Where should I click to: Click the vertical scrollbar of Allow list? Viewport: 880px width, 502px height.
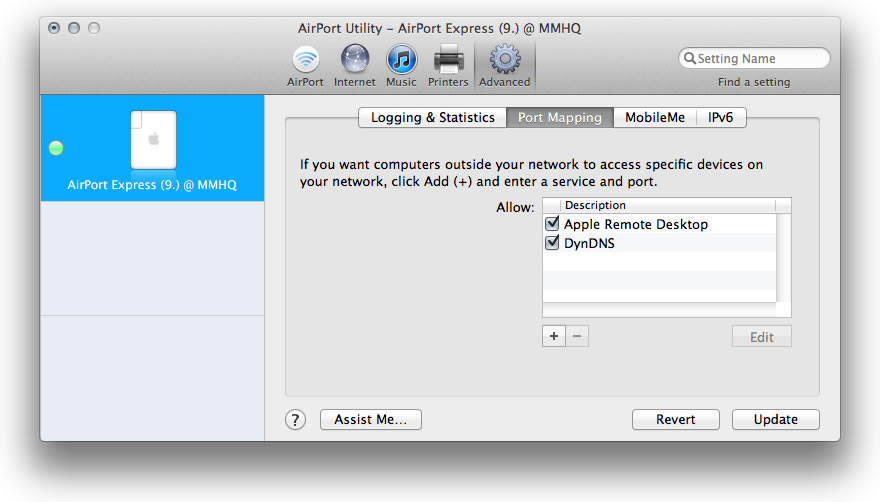tap(784, 257)
